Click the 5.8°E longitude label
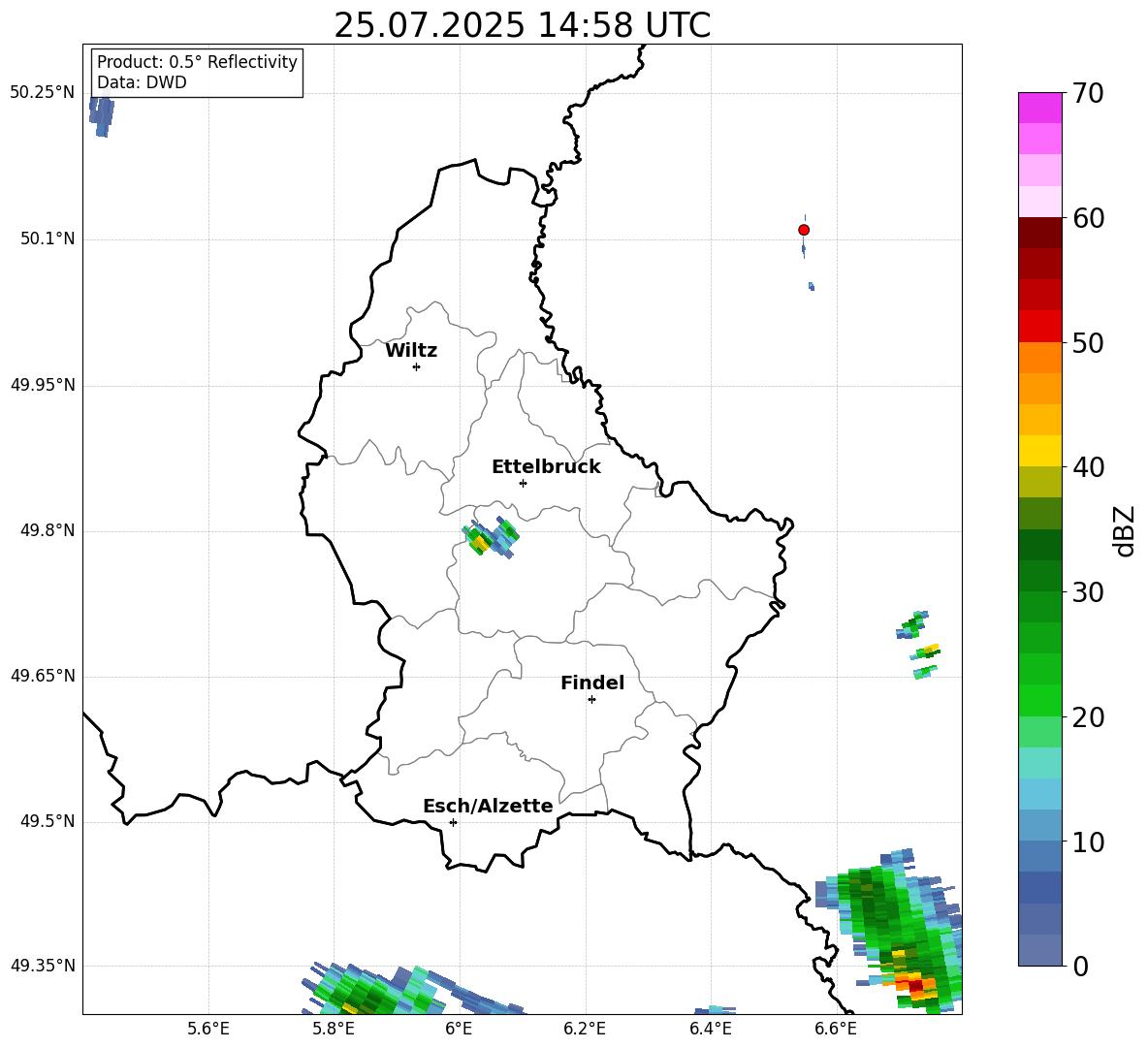This screenshot has width=1148, height=1048. tap(334, 1029)
